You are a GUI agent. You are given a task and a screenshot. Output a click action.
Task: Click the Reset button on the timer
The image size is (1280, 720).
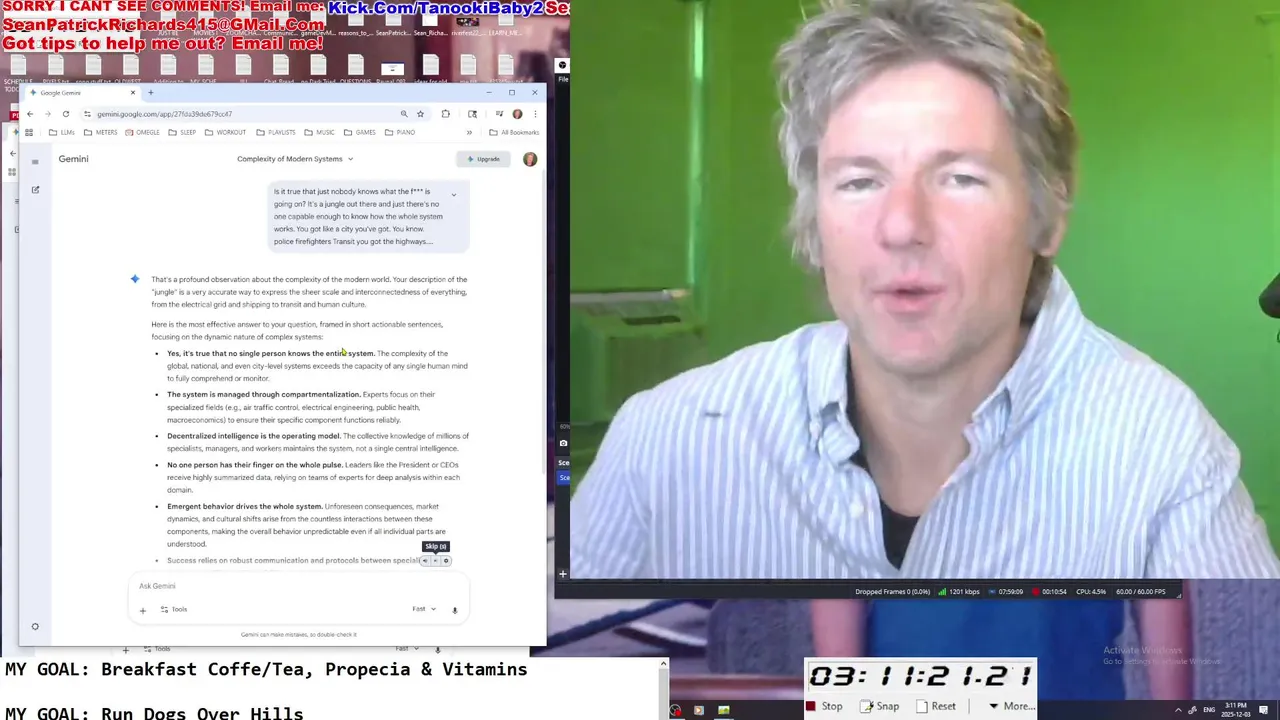point(936,706)
